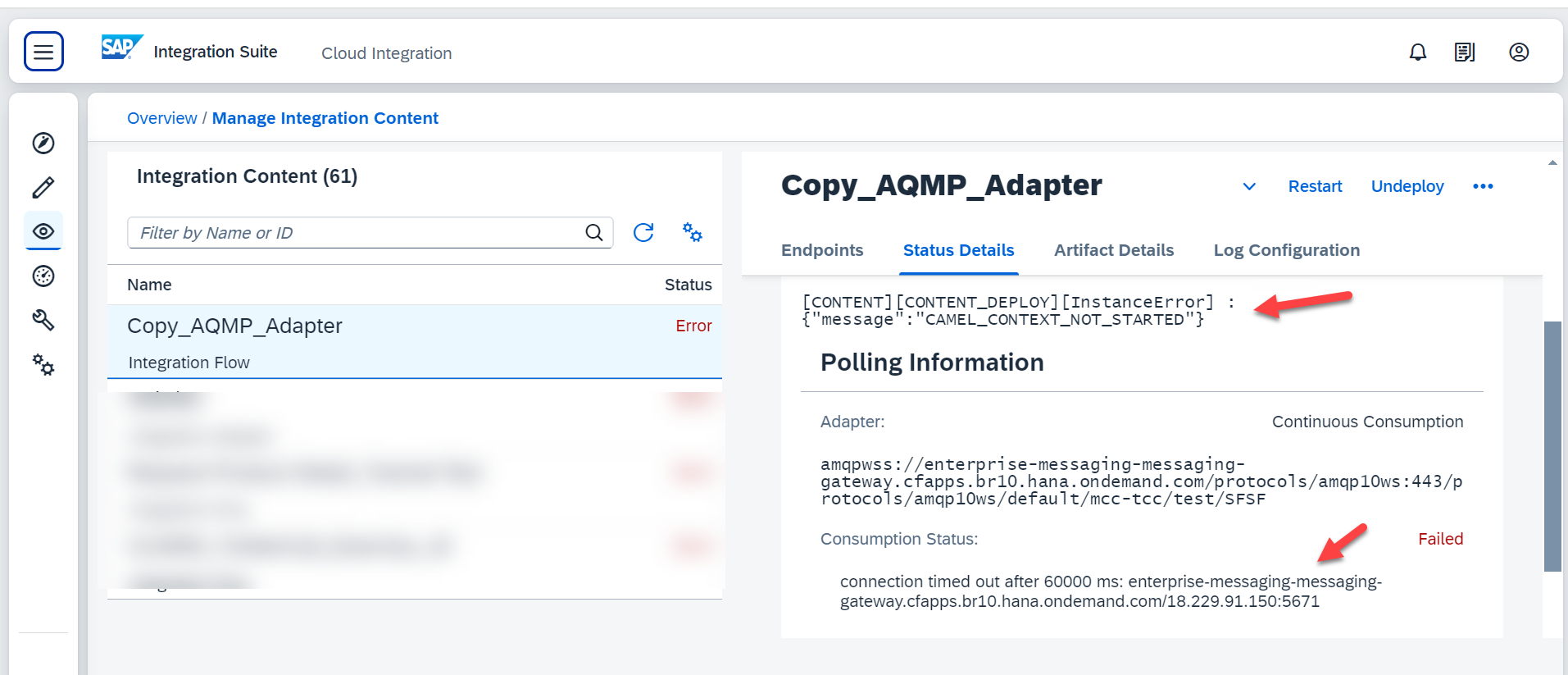Click the scrollbar up arrow in detail panel

coord(1552,162)
